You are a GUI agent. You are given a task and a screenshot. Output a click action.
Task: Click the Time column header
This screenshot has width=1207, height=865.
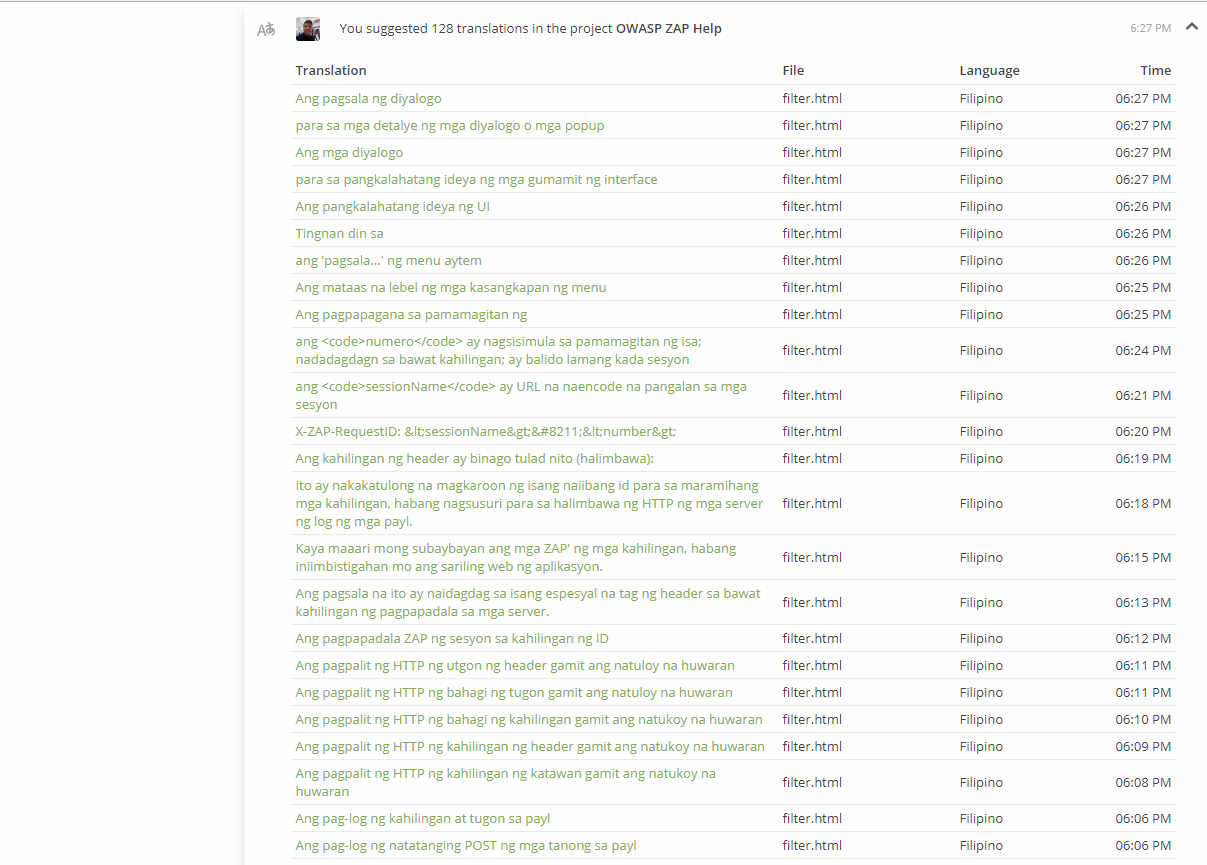pos(1155,70)
